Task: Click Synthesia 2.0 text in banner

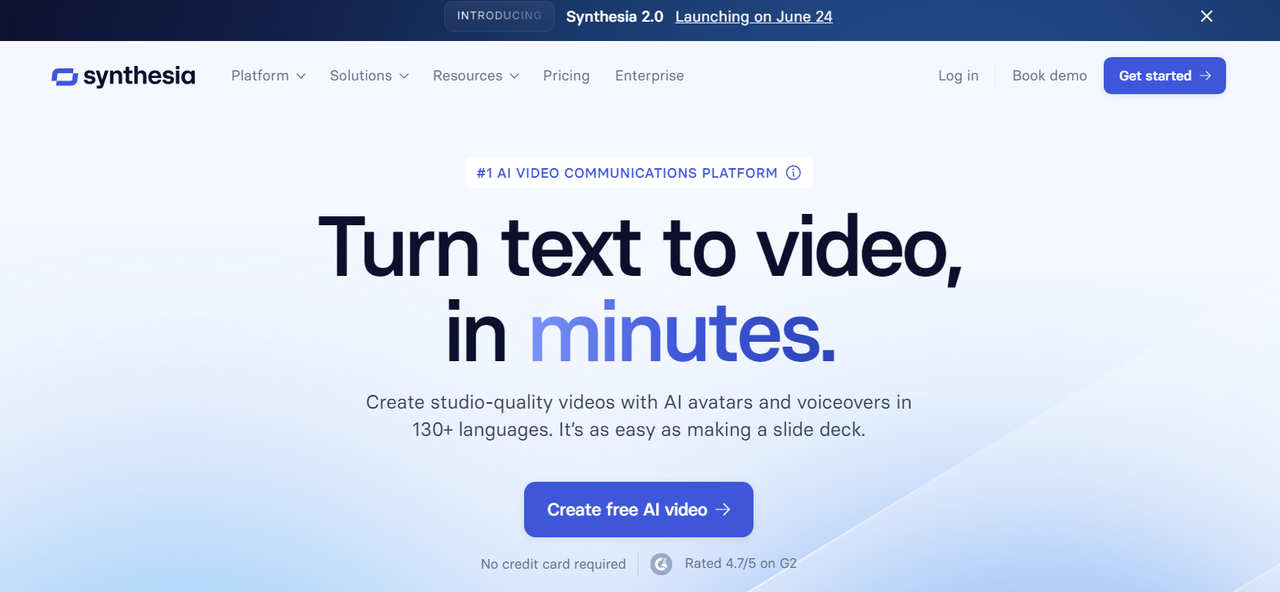Action: tap(614, 16)
